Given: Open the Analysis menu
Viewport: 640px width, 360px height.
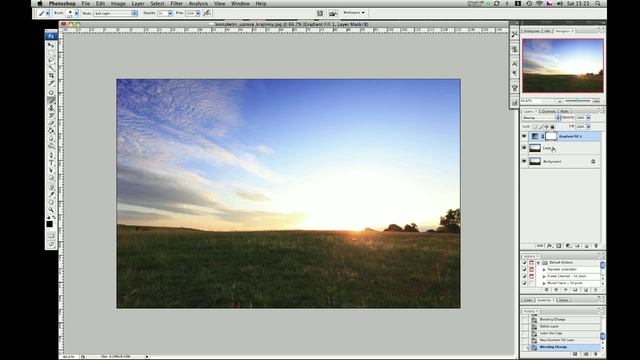Looking at the screenshot, I should (x=198, y=4).
